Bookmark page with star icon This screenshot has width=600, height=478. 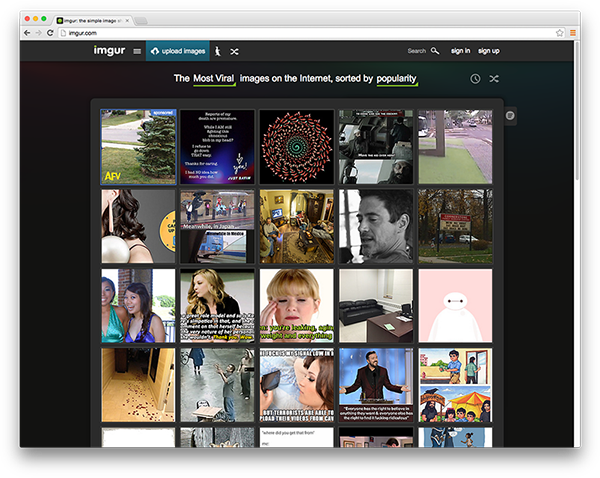pos(559,33)
